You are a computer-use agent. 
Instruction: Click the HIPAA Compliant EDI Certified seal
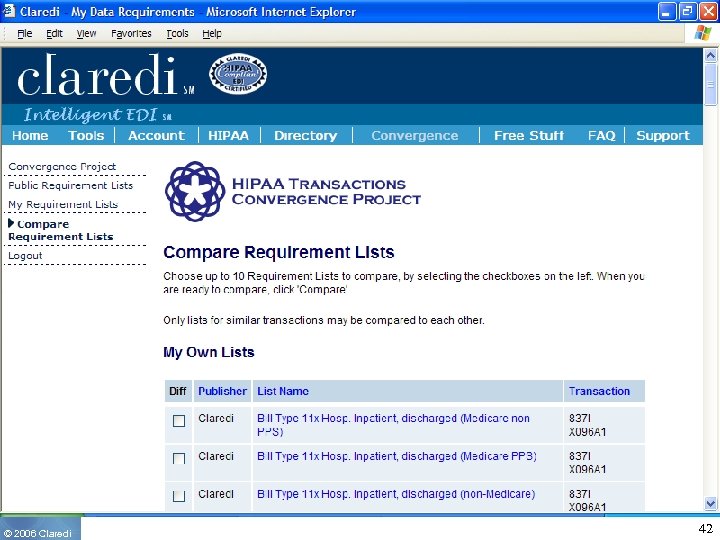coord(237,74)
